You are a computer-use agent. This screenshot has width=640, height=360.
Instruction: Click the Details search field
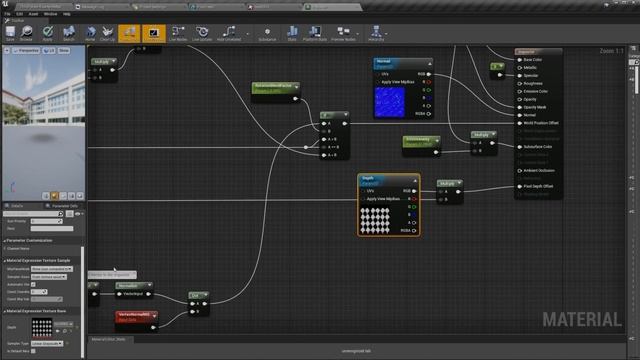pos(33,213)
